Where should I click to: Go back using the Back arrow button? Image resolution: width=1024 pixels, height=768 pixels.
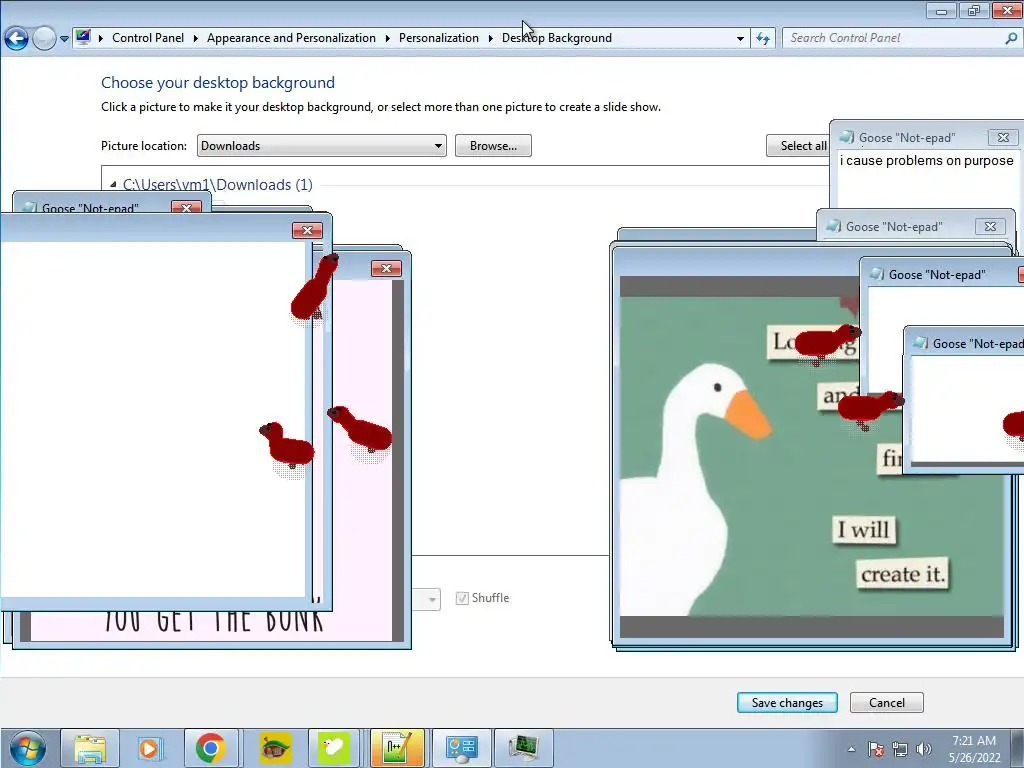point(16,39)
